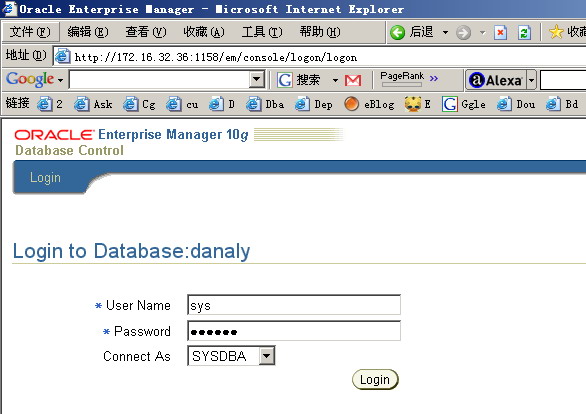Open the 查看(V) View menu
The height and width of the screenshot is (414, 586).
146,32
